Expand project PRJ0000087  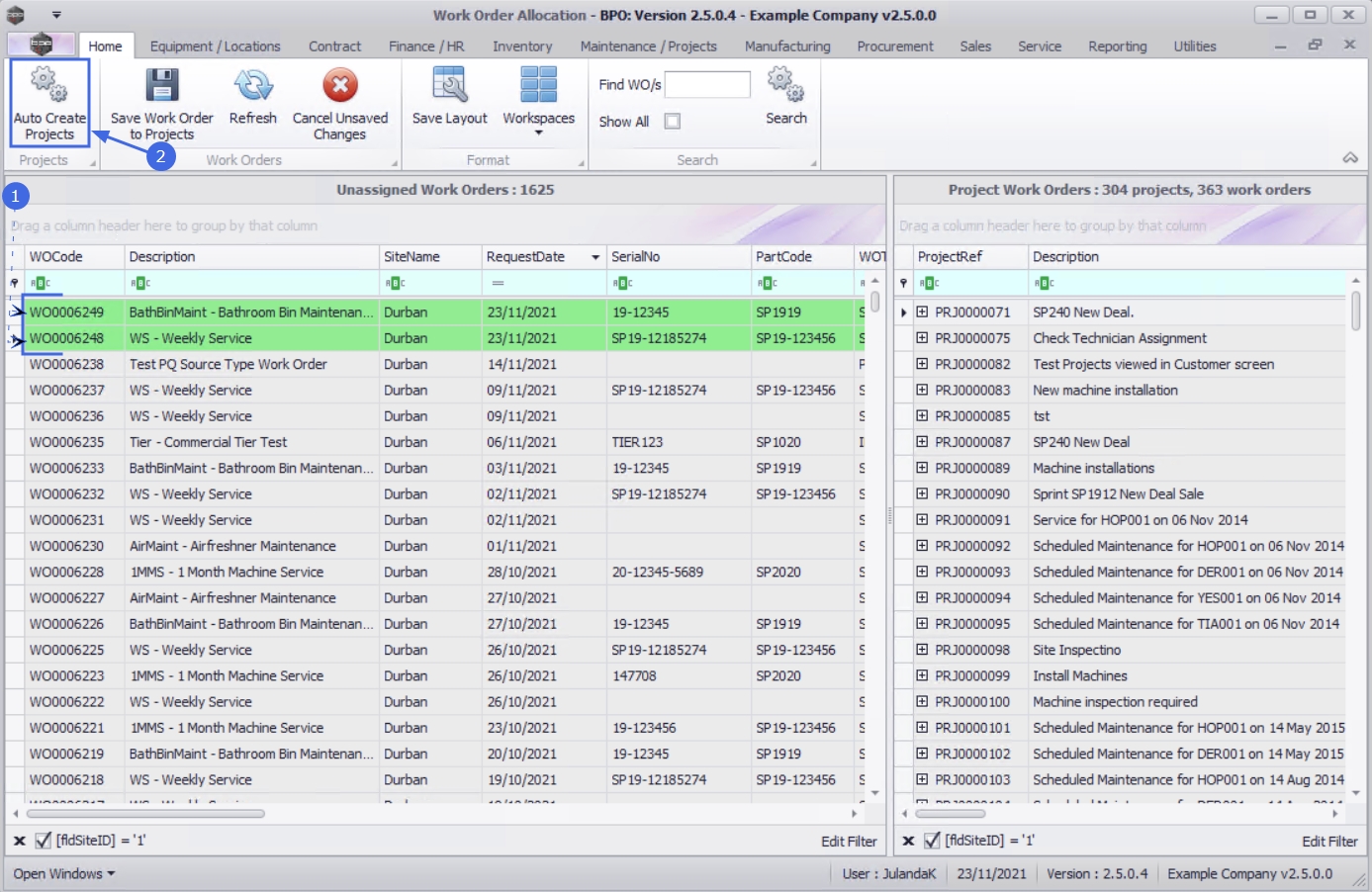pos(922,442)
